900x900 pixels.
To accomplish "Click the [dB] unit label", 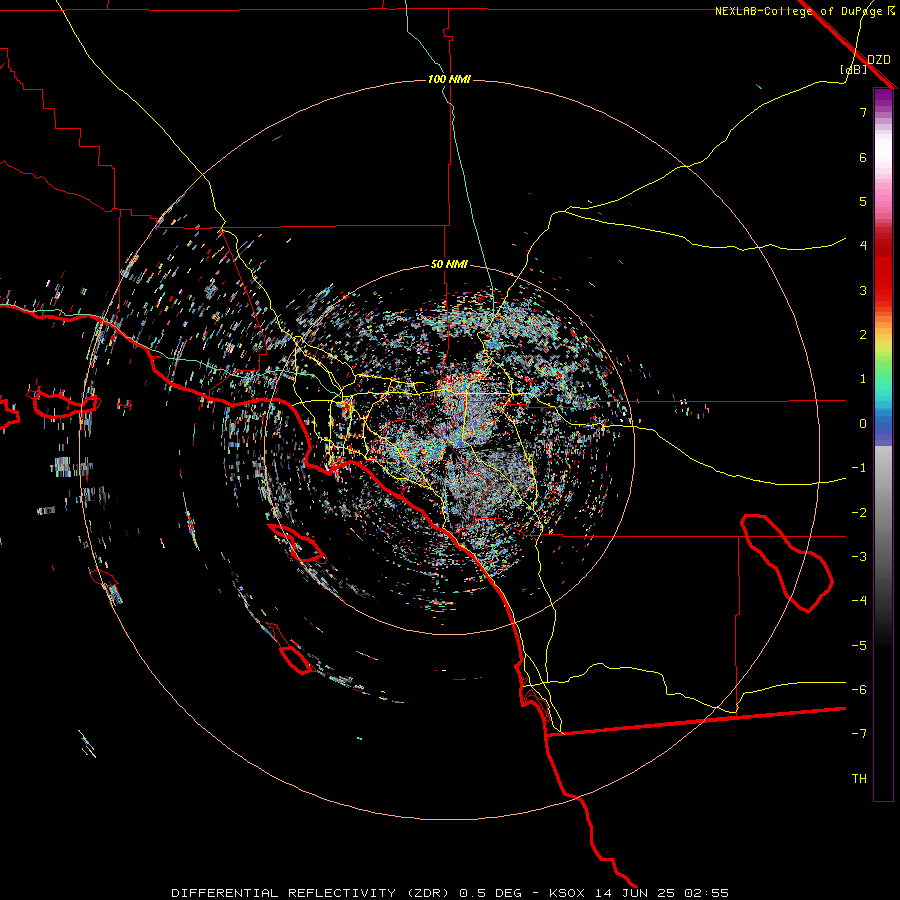I will pos(854,69).
